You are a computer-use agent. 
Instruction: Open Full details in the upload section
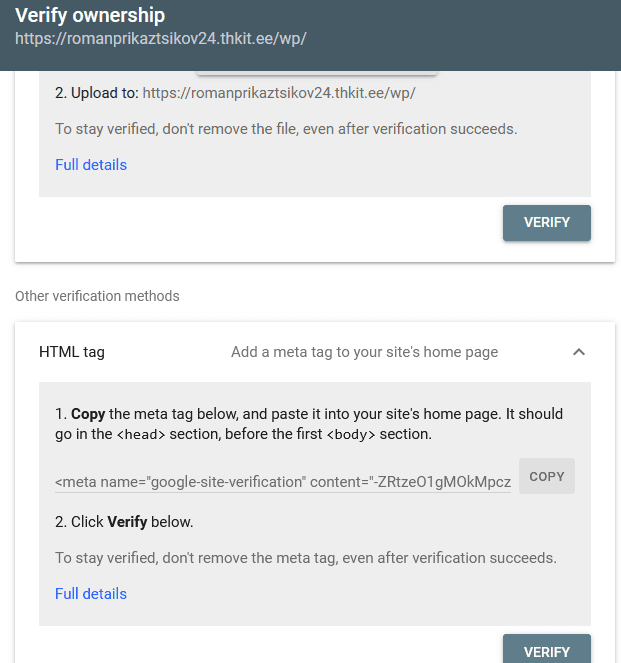(x=91, y=165)
